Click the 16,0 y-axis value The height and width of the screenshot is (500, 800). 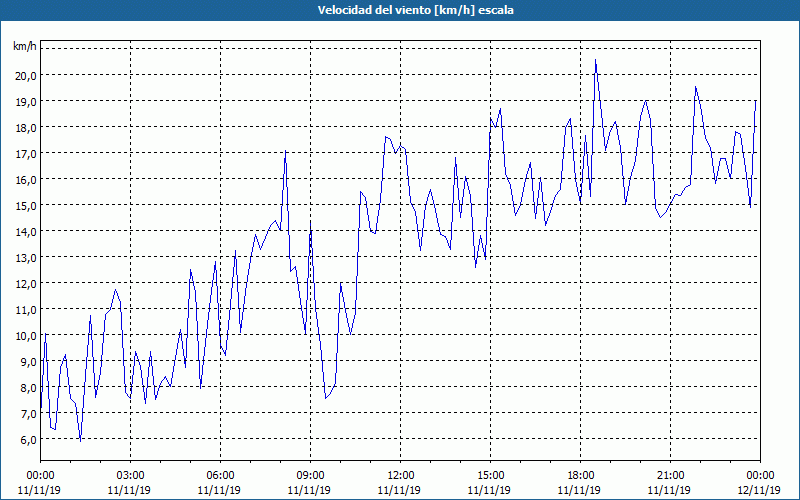(x=26, y=180)
